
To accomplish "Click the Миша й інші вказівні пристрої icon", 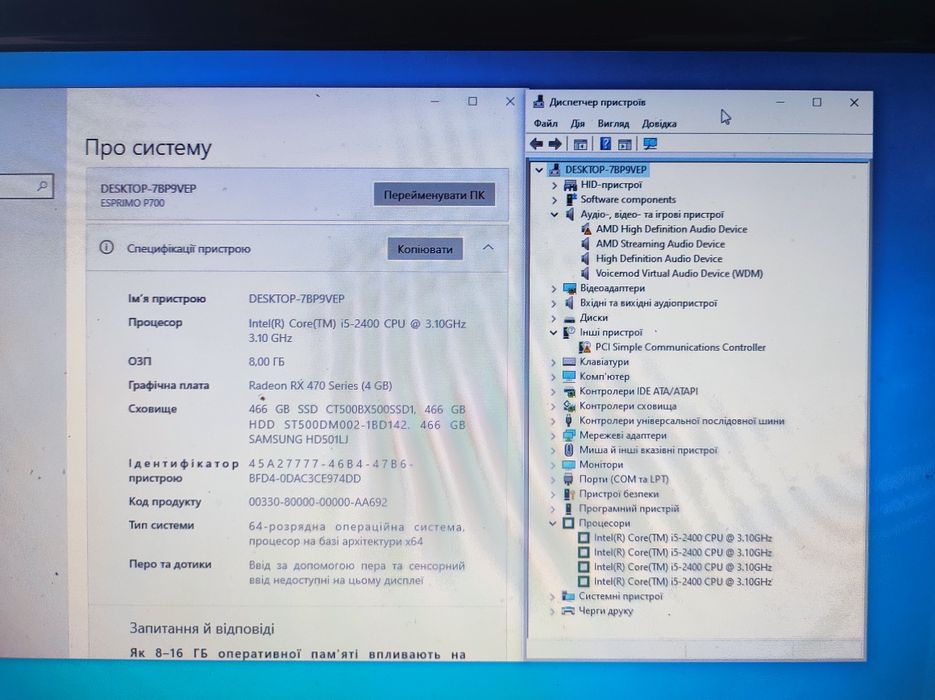I will pos(569,450).
